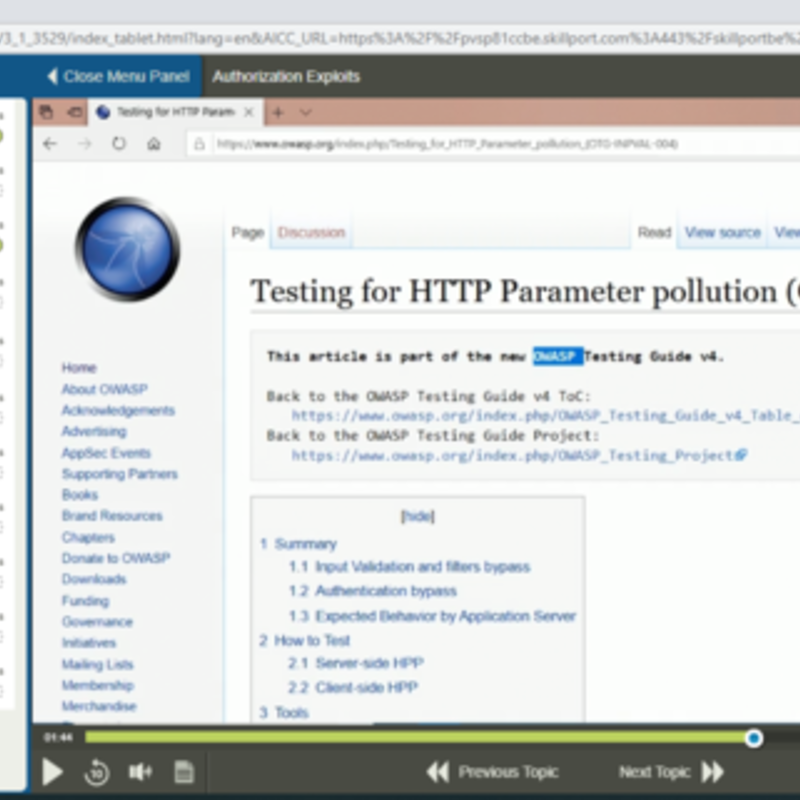Open Governance sidebar link
Viewport: 800px width, 800px height.
(x=97, y=622)
